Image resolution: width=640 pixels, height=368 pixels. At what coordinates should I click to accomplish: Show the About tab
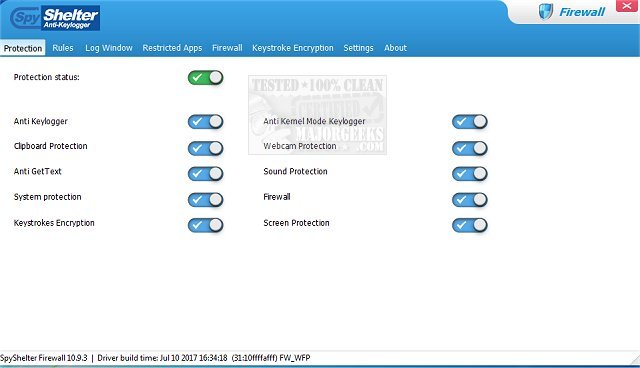[396, 48]
